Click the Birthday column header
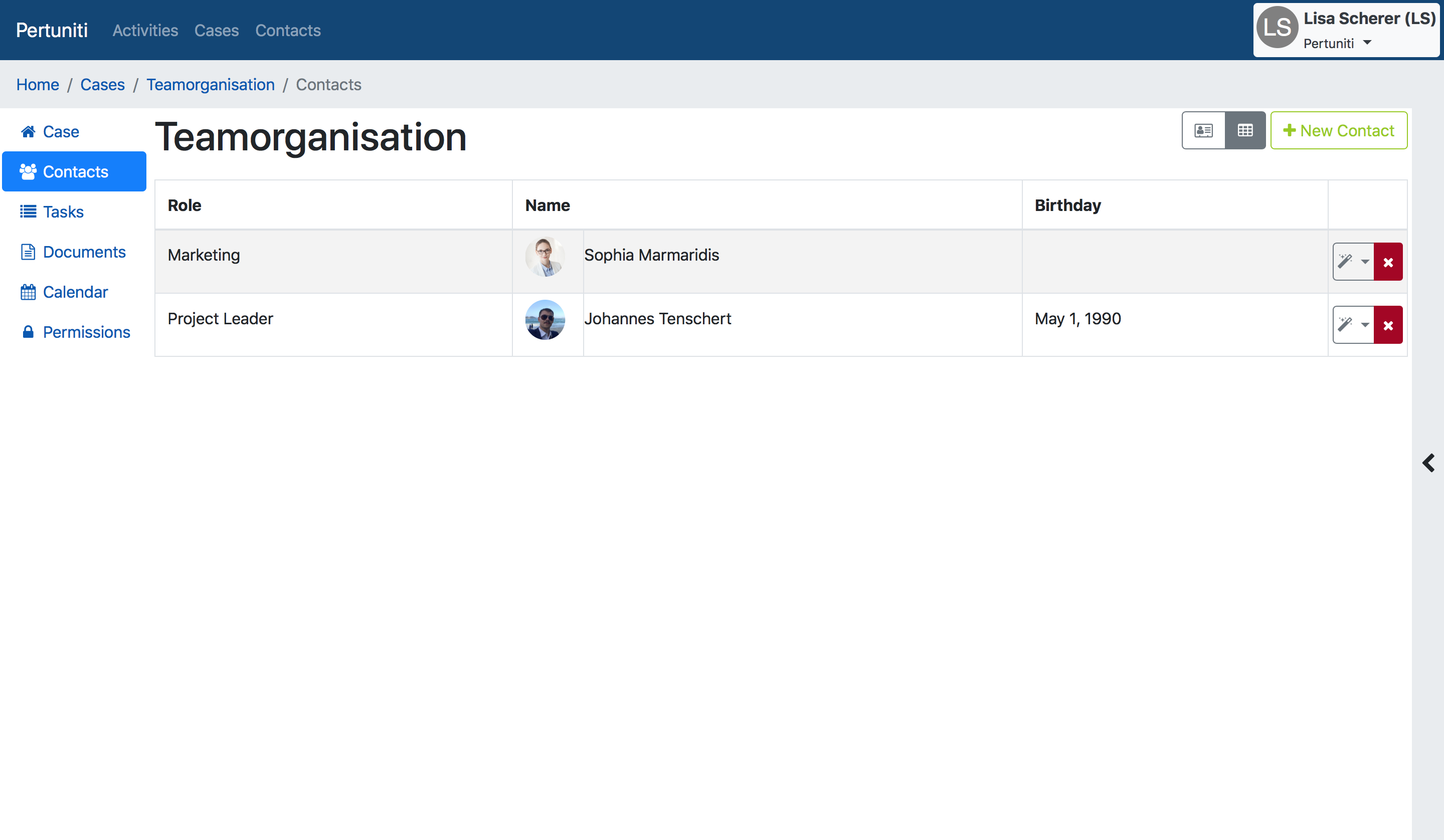The width and height of the screenshot is (1444, 840). [x=1175, y=205]
